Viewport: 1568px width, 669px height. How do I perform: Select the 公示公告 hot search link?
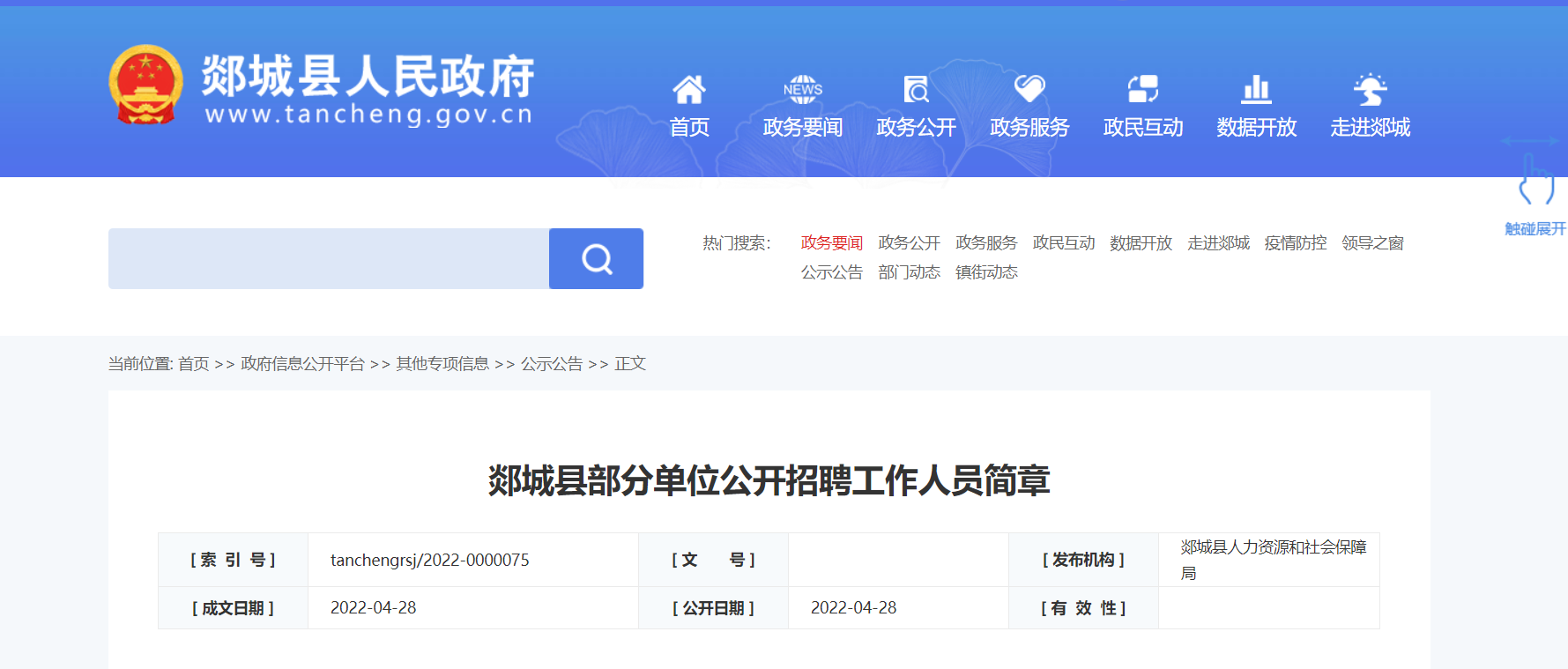tap(831, 272)
